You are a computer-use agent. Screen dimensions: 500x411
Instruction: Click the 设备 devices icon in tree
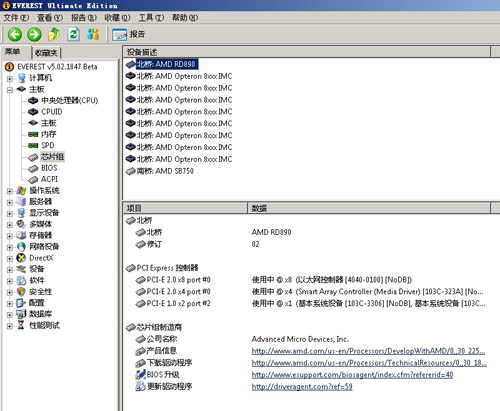(x=21, y=269)
